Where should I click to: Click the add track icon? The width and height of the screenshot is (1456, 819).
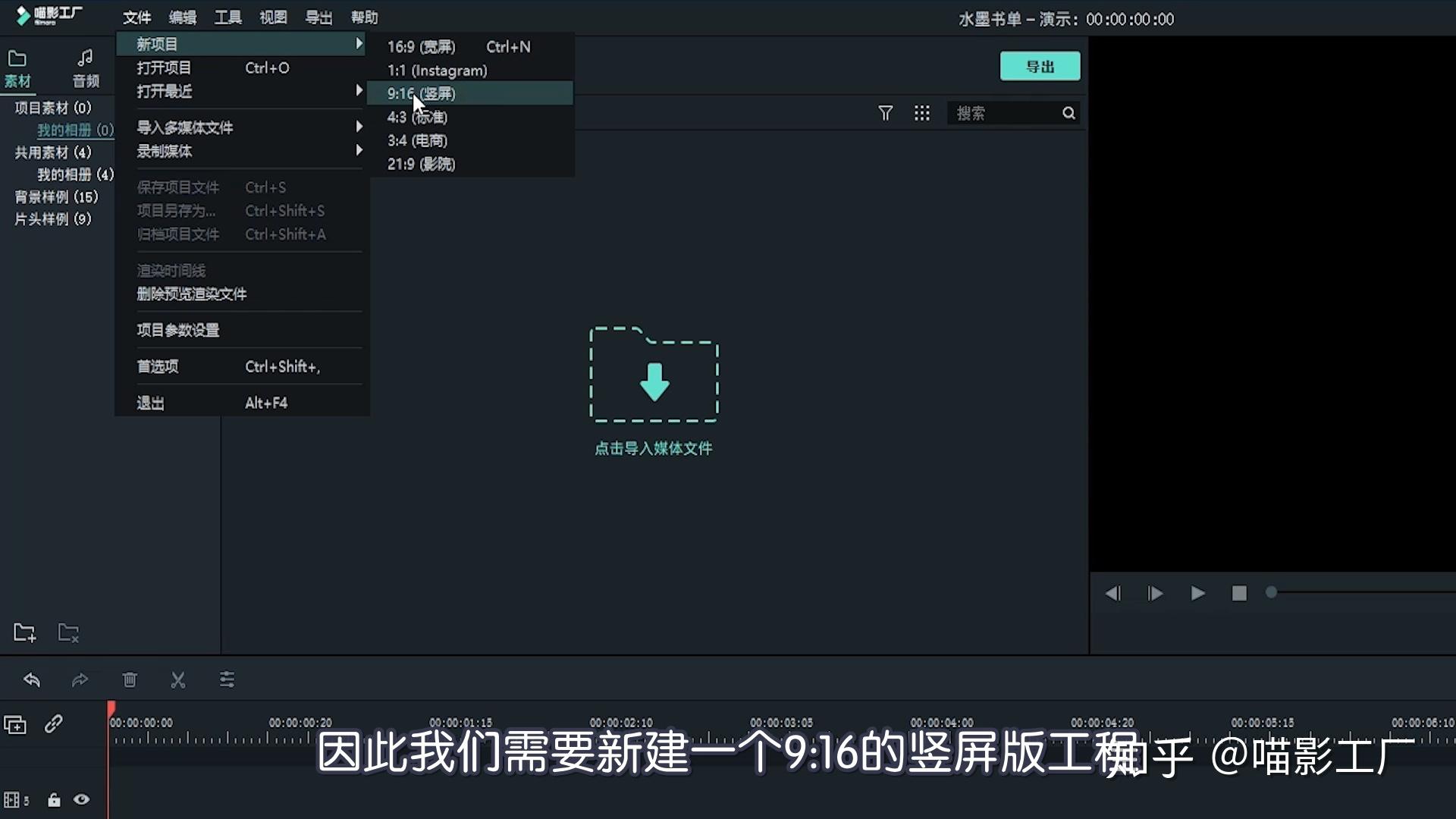(x=15, y=725)
